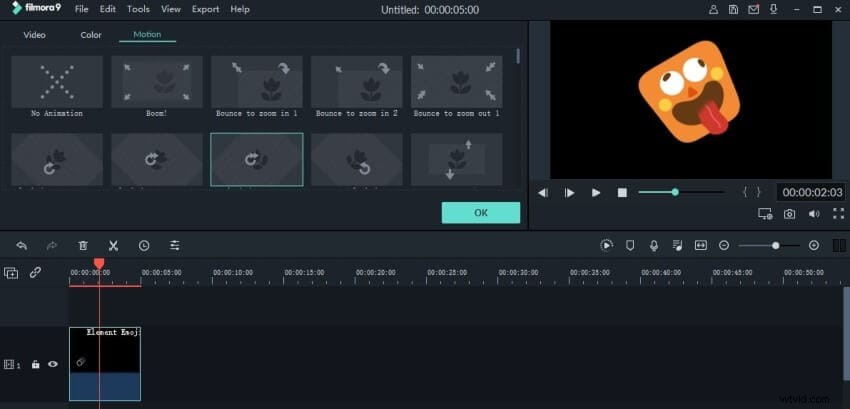Open the message envelope icon
The image size is (850, 409).
click(x=754, y=9)
